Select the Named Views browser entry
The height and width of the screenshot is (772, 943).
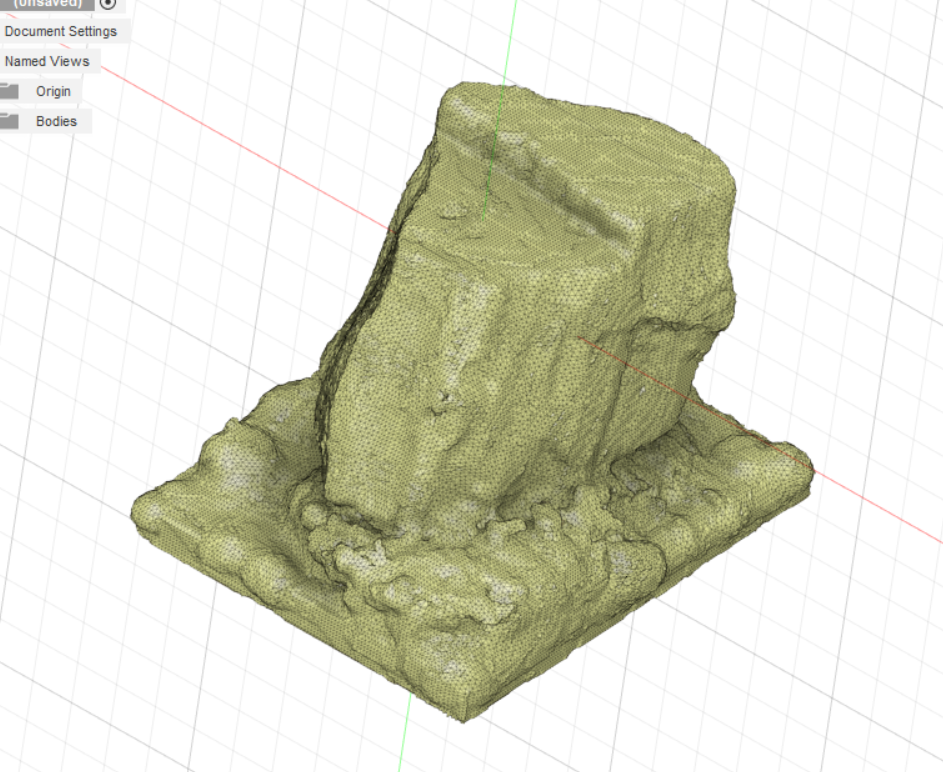[47, 61]
